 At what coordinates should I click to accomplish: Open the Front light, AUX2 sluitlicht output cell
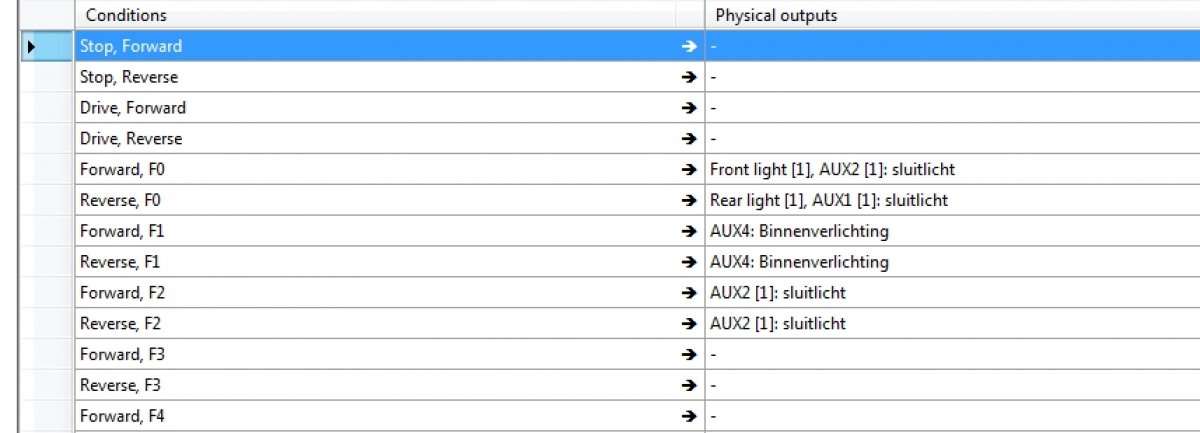pyautogui.click(x=952, y=170)
